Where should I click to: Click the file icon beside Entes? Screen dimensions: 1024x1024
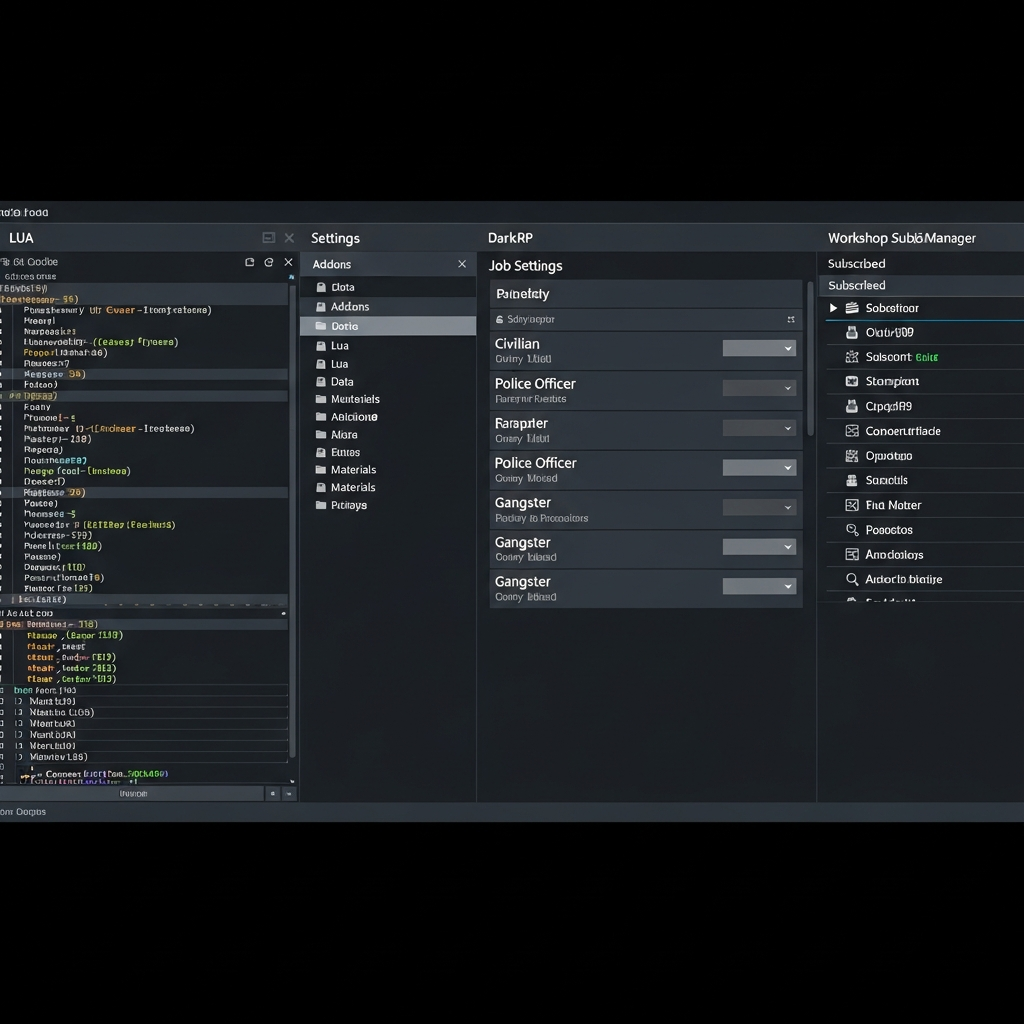(321, 452)
